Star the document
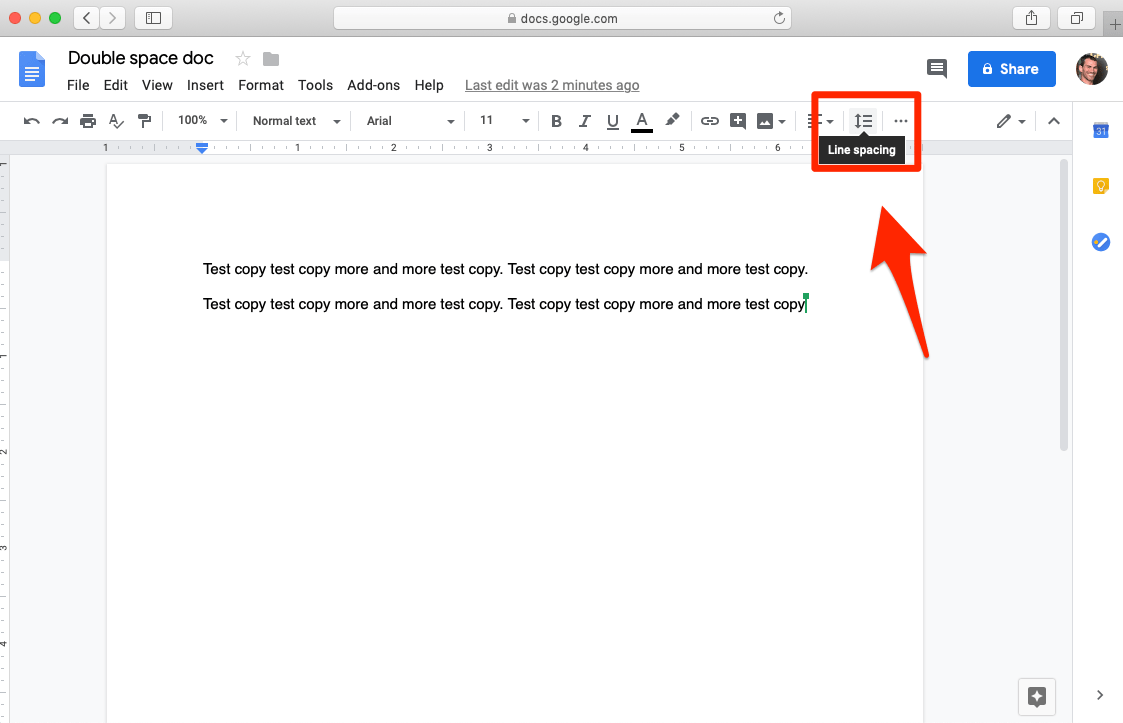 [x=243, y=59]
